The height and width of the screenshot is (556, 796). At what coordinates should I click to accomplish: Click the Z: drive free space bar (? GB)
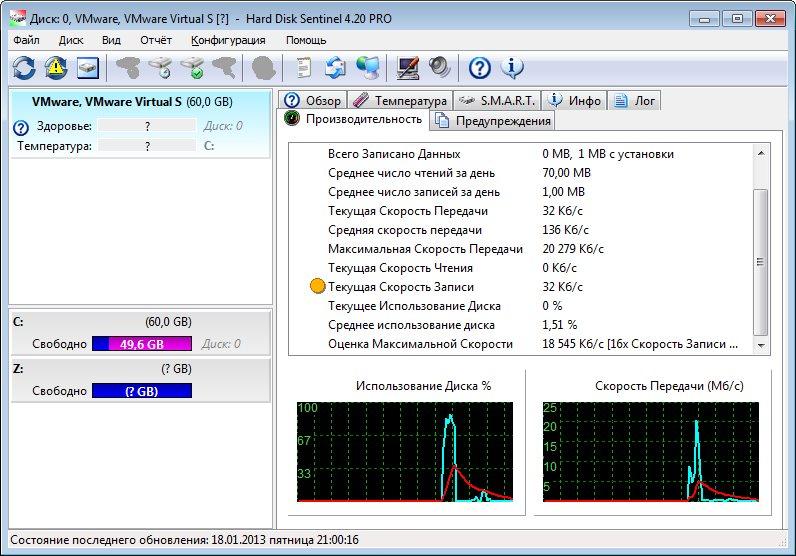pos(142,391)
